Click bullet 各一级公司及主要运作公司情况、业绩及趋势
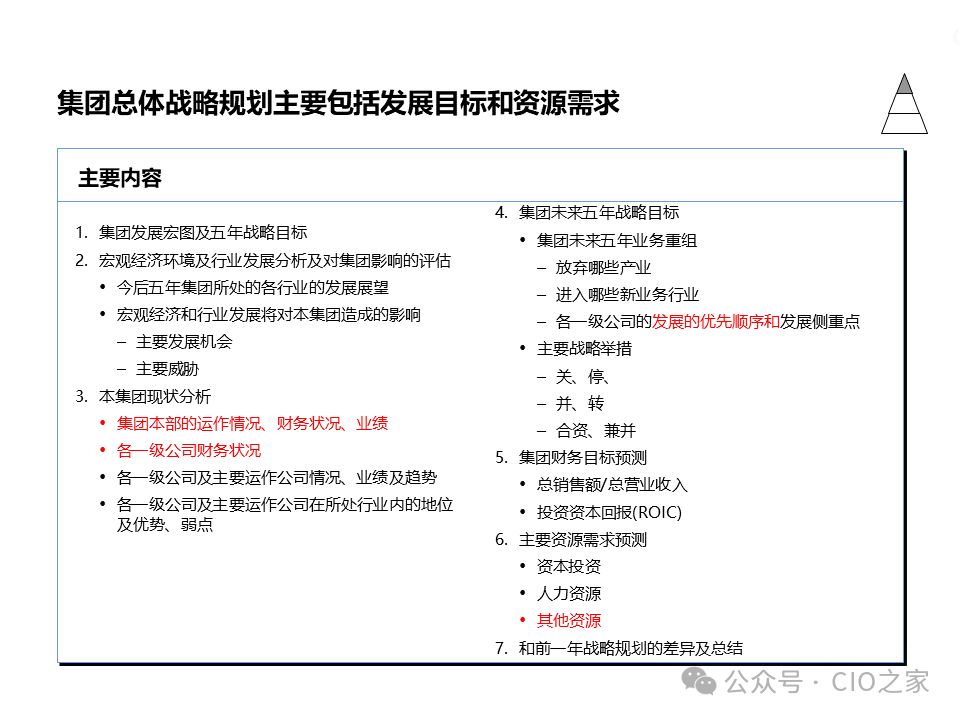Viewport: 960px width, 720px height. coord(277,478)
